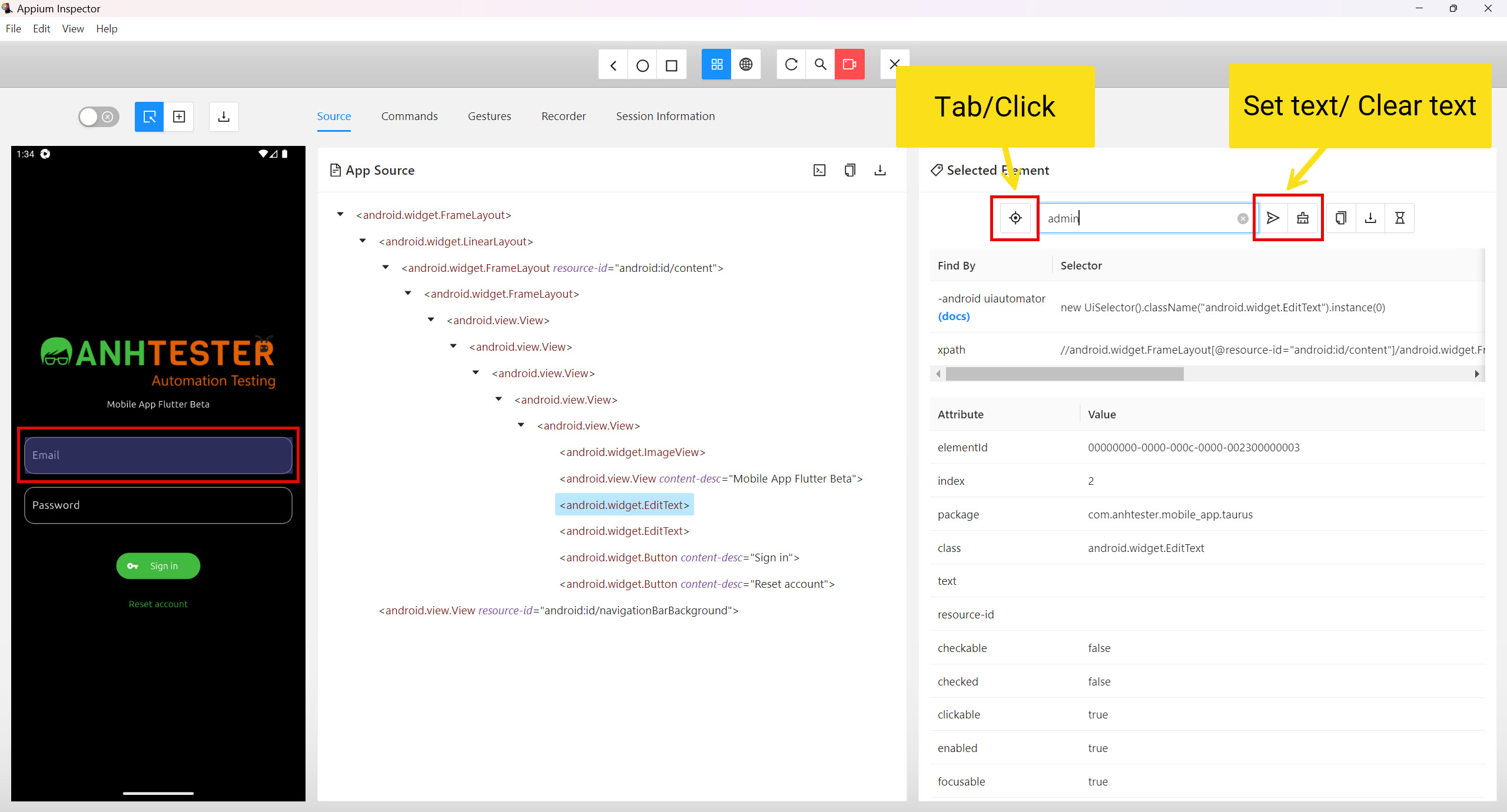This screenshot has width=1507, height=812.
Task: Collapse the first android.view.View node
Action: [431, 320]
